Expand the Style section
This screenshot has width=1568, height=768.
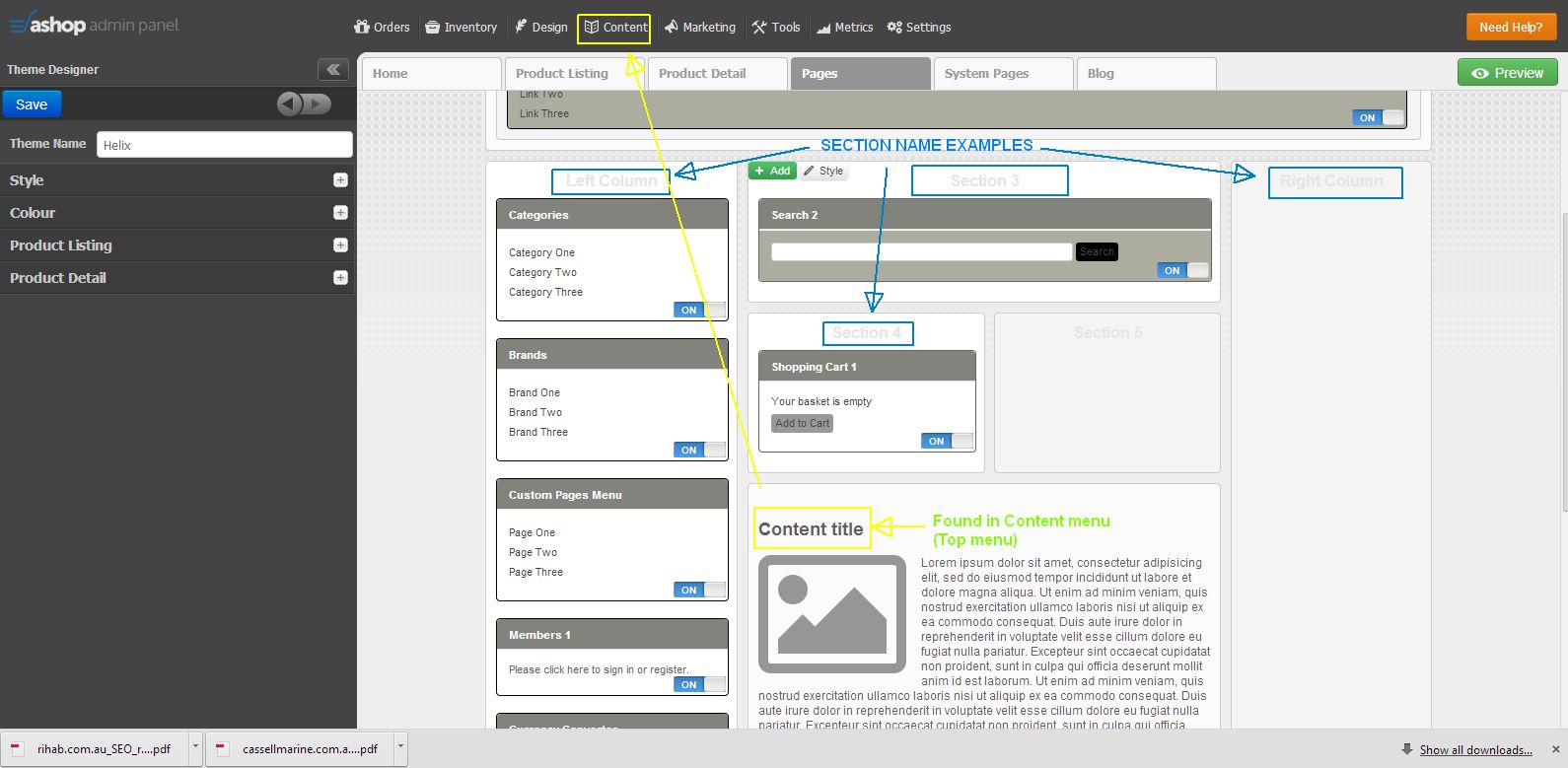click(x=340, y=180)
